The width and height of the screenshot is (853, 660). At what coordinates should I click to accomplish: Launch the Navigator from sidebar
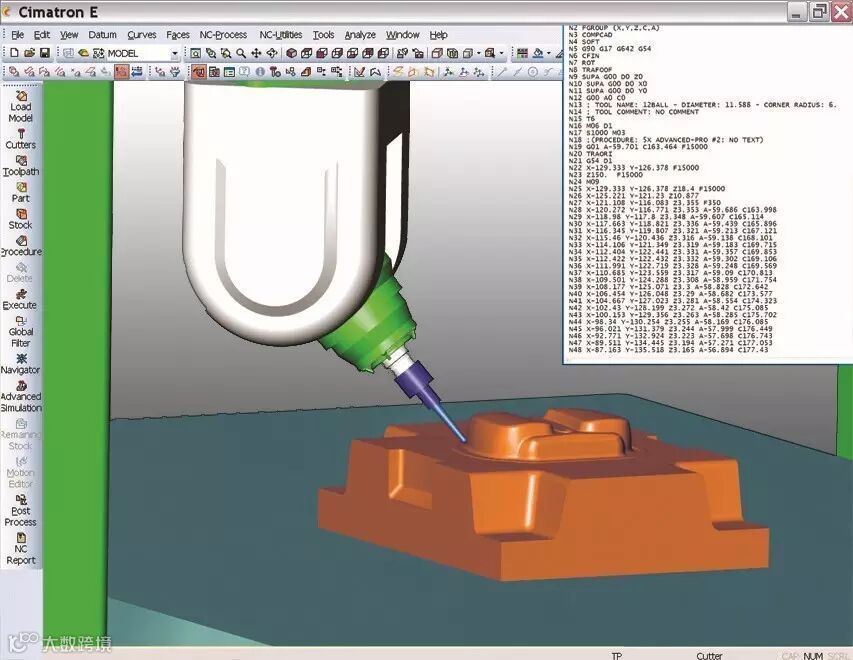tap(21, 364)
